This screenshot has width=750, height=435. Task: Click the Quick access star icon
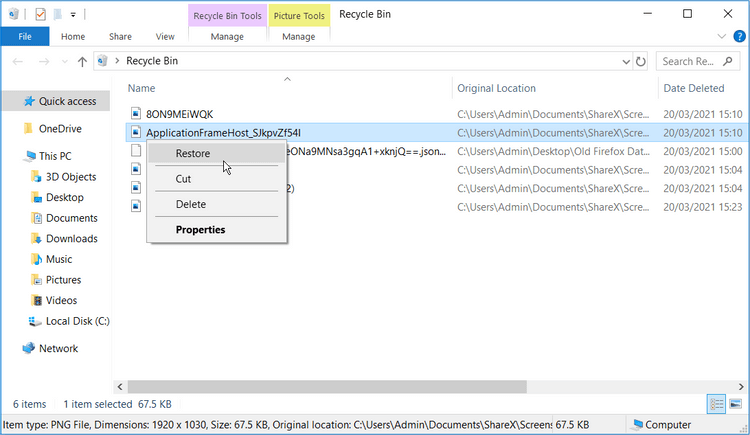tap(28, 101)
